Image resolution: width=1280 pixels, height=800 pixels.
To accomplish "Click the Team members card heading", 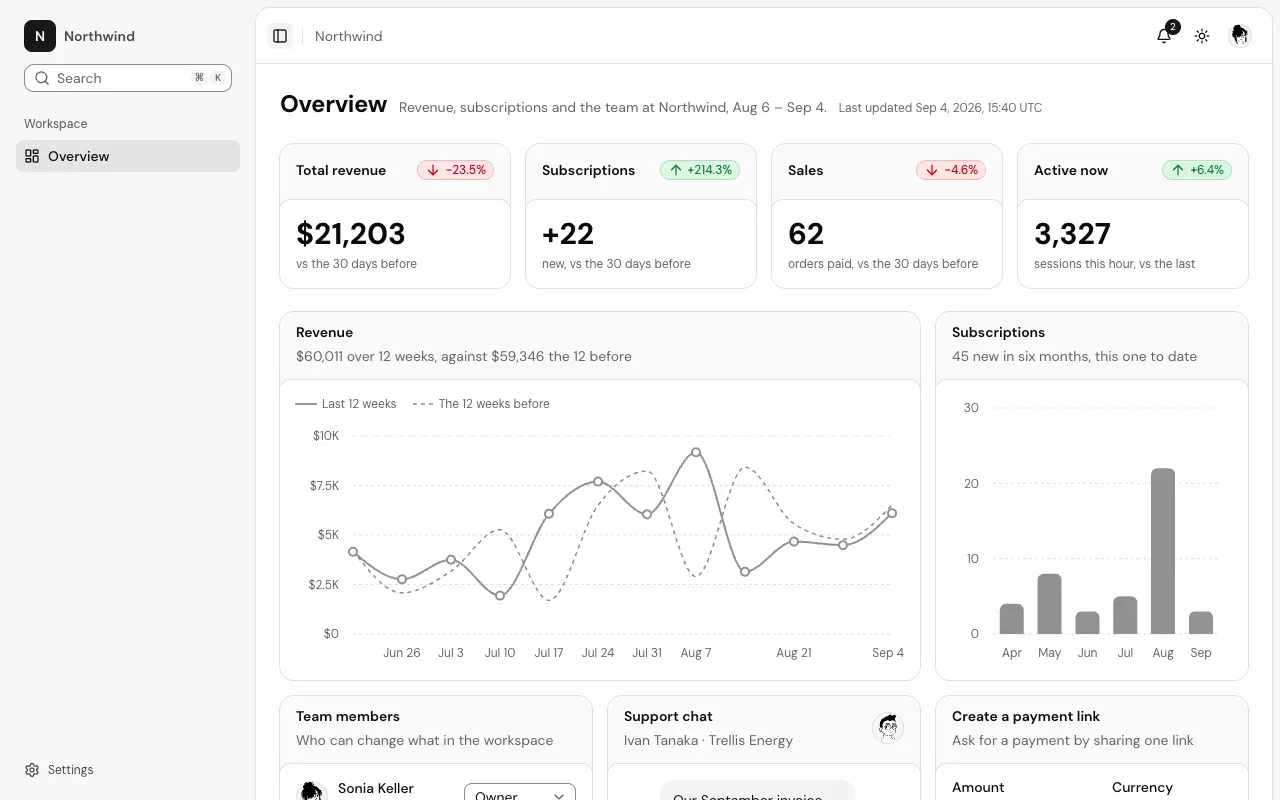I will point(348,716).
